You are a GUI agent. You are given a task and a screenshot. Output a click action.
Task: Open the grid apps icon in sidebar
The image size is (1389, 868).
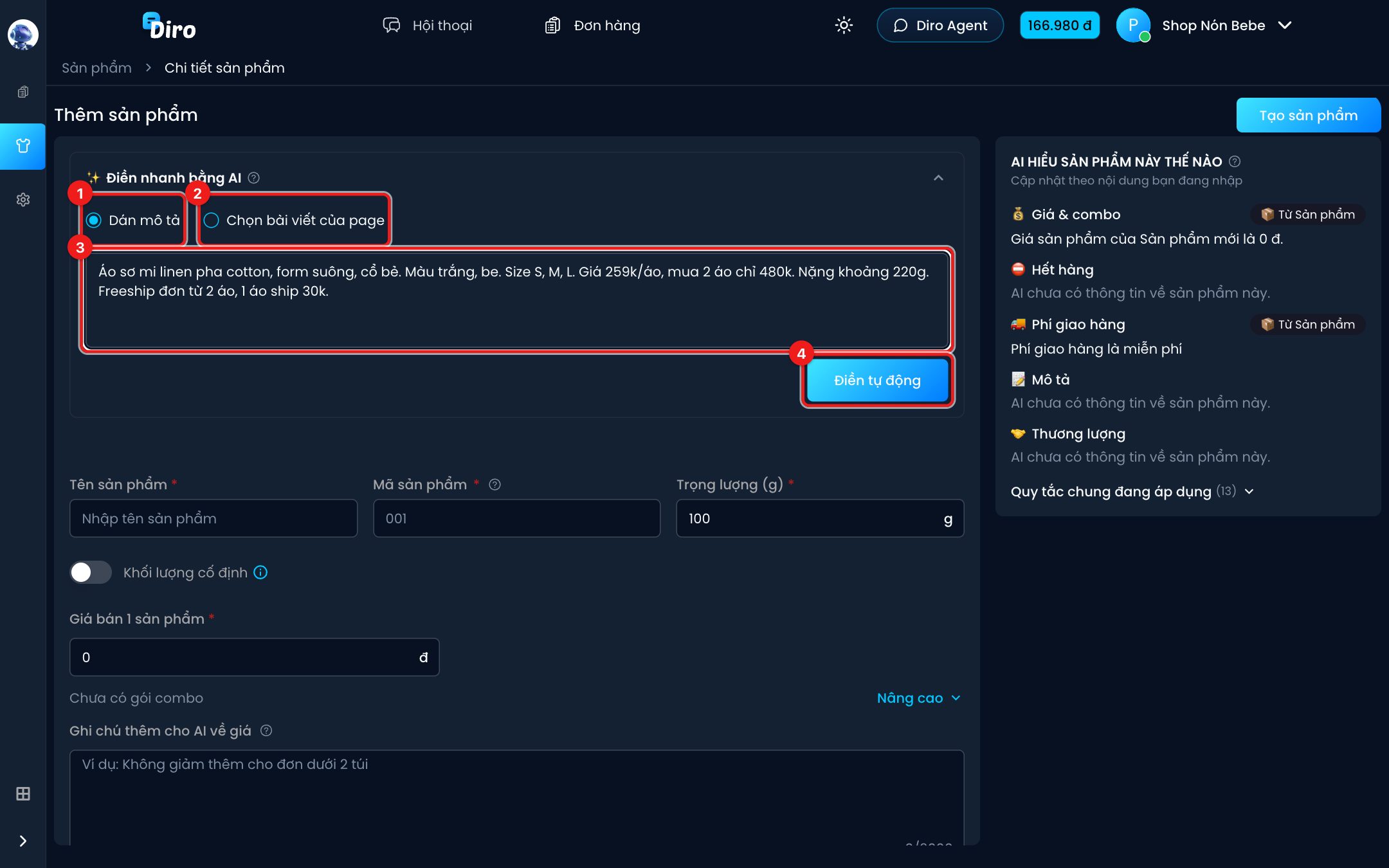click(x=23, y=793)
